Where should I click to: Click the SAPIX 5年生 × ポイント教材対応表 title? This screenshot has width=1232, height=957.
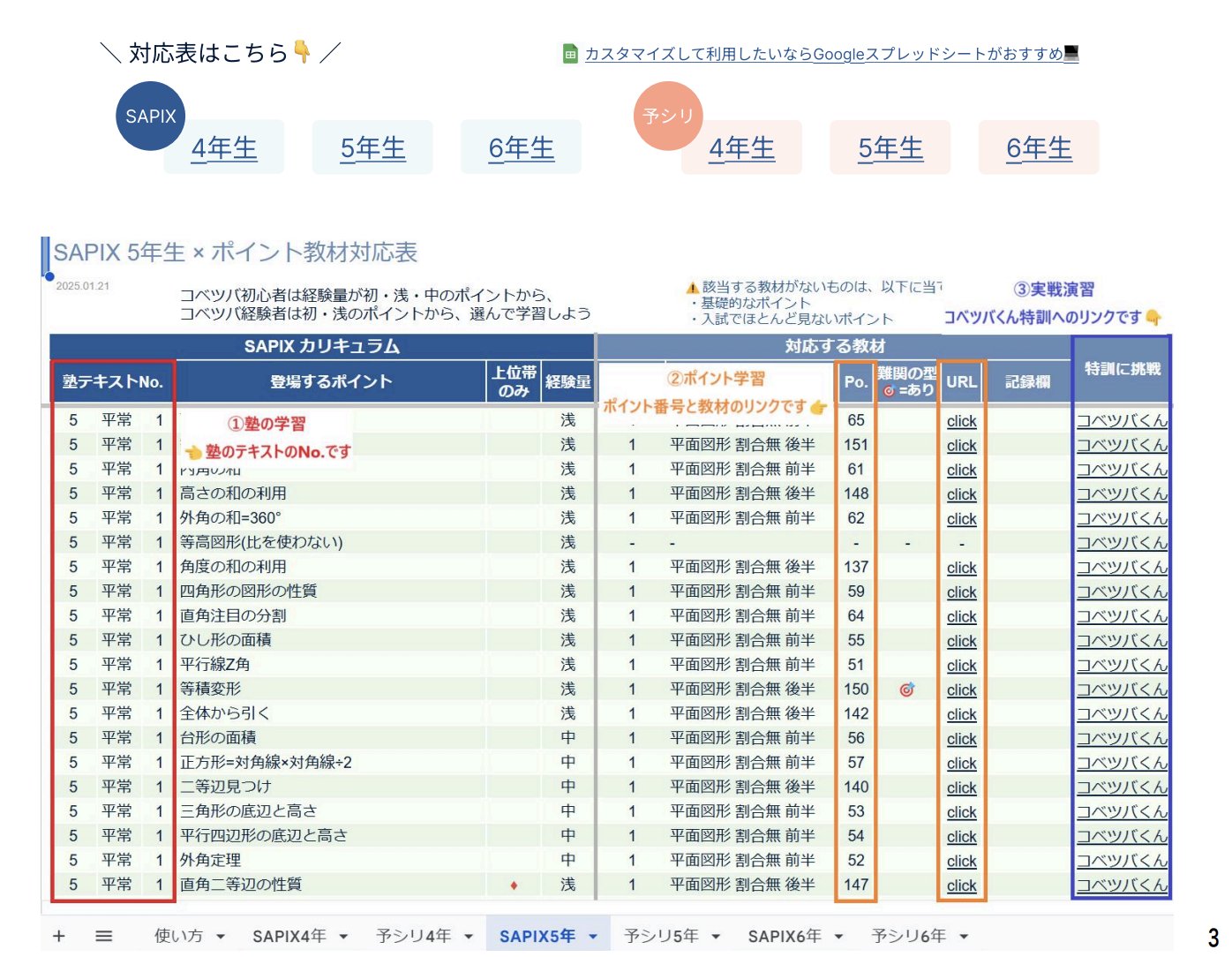(235, 252)
